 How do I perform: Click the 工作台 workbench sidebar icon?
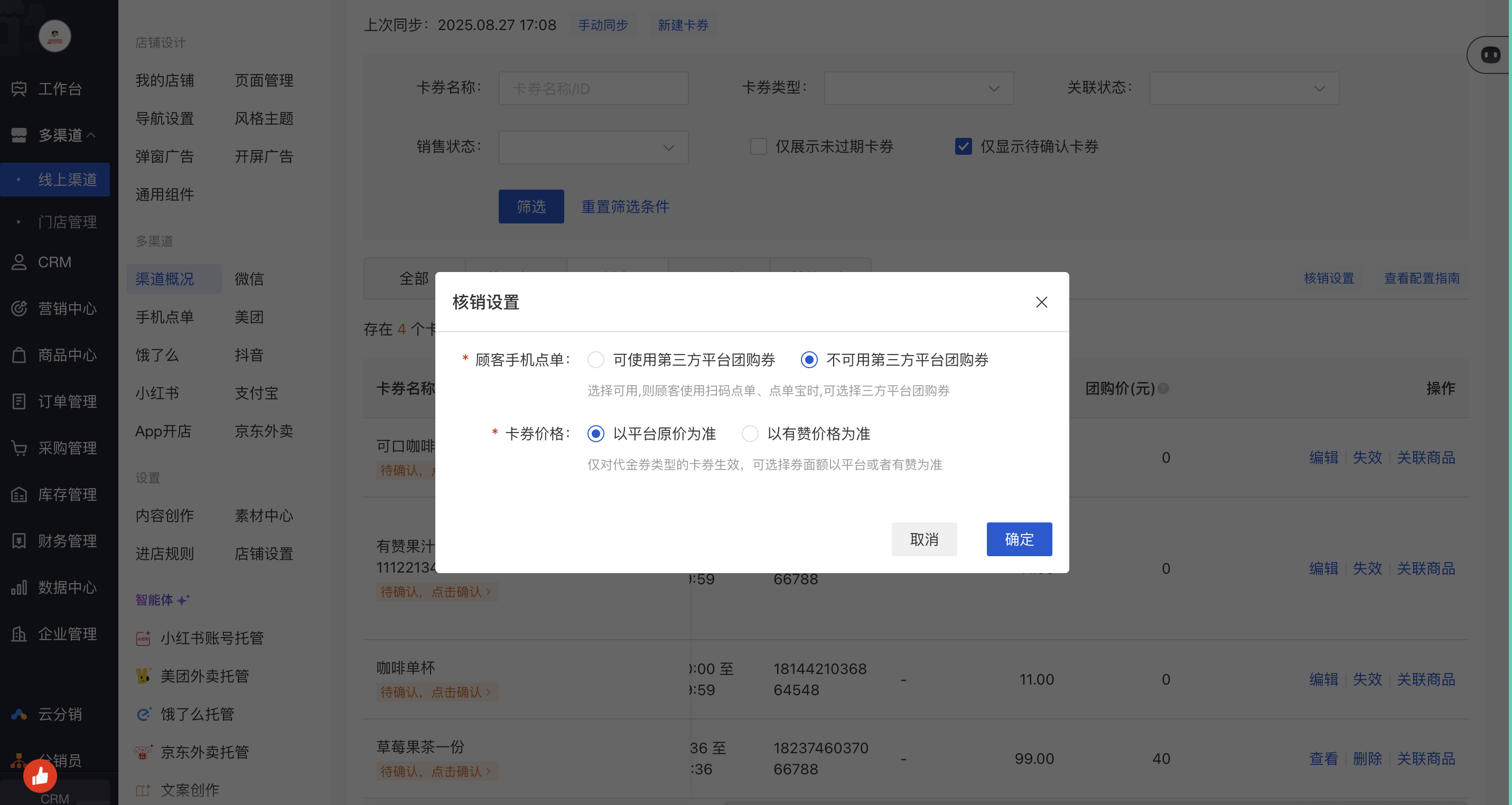click(x=19, y=89)
